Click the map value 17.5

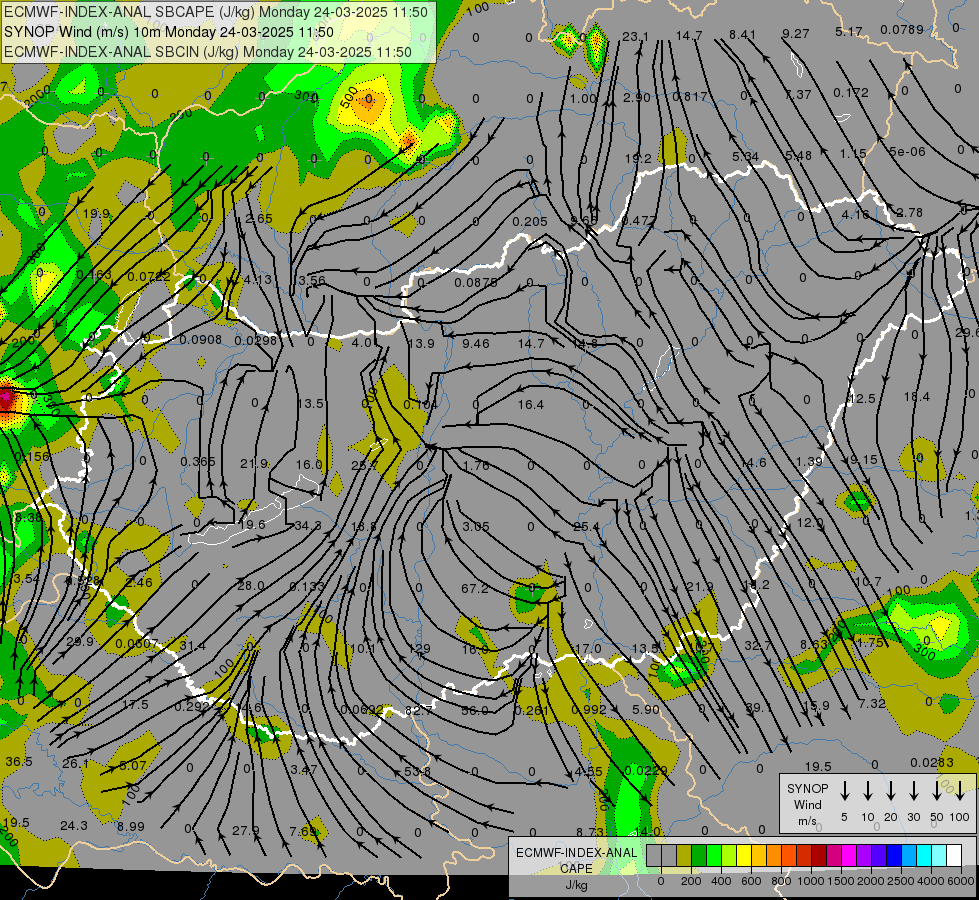pyautogui.click(x=135, y=705)
